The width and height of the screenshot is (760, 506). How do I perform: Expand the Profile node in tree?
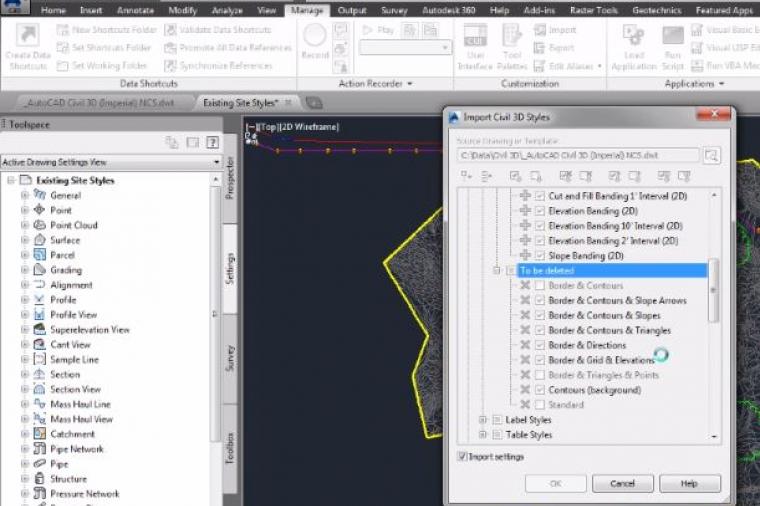click(25, 300)
